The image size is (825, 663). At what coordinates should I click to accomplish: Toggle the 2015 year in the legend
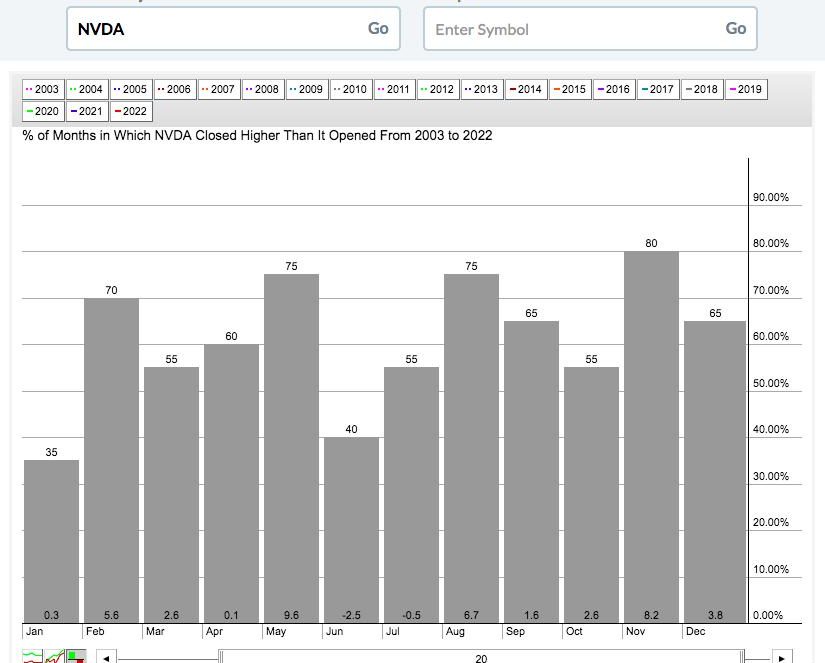[571, 89]
